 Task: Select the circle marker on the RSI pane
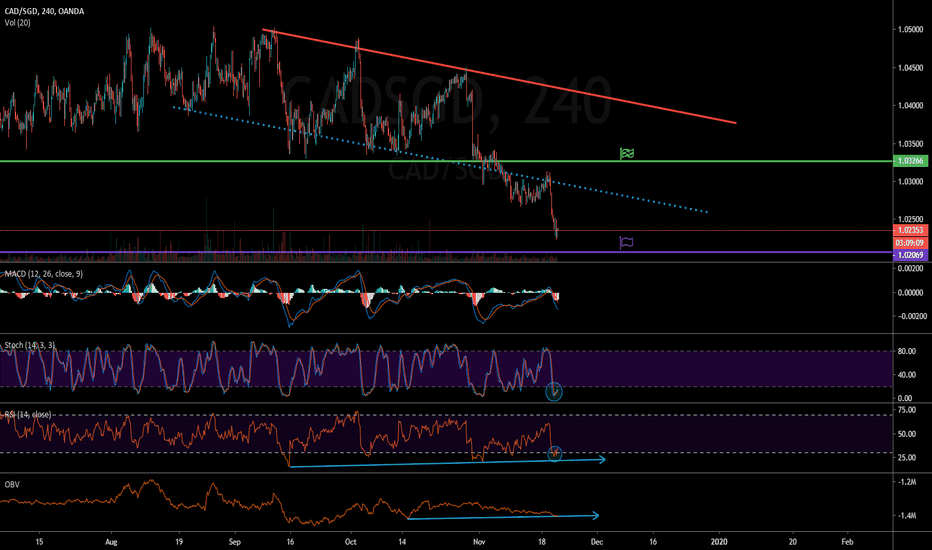coord(555,454)
